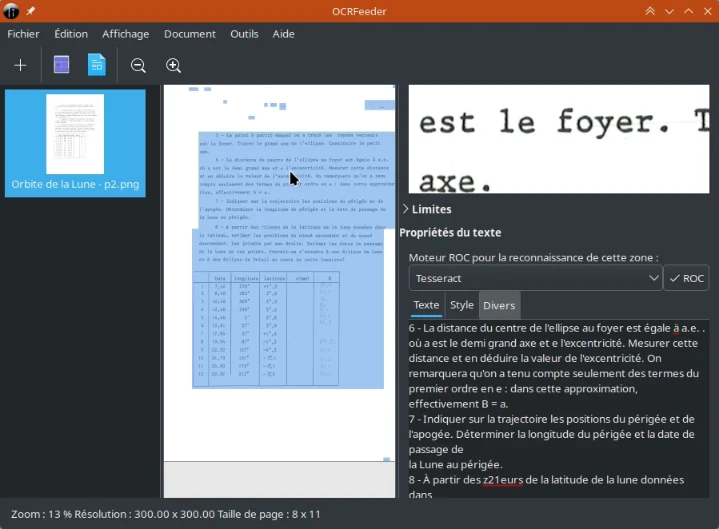719x529 pixels.
Task: Zoom in with the magnifier plus icon
Action: [173, 66]
